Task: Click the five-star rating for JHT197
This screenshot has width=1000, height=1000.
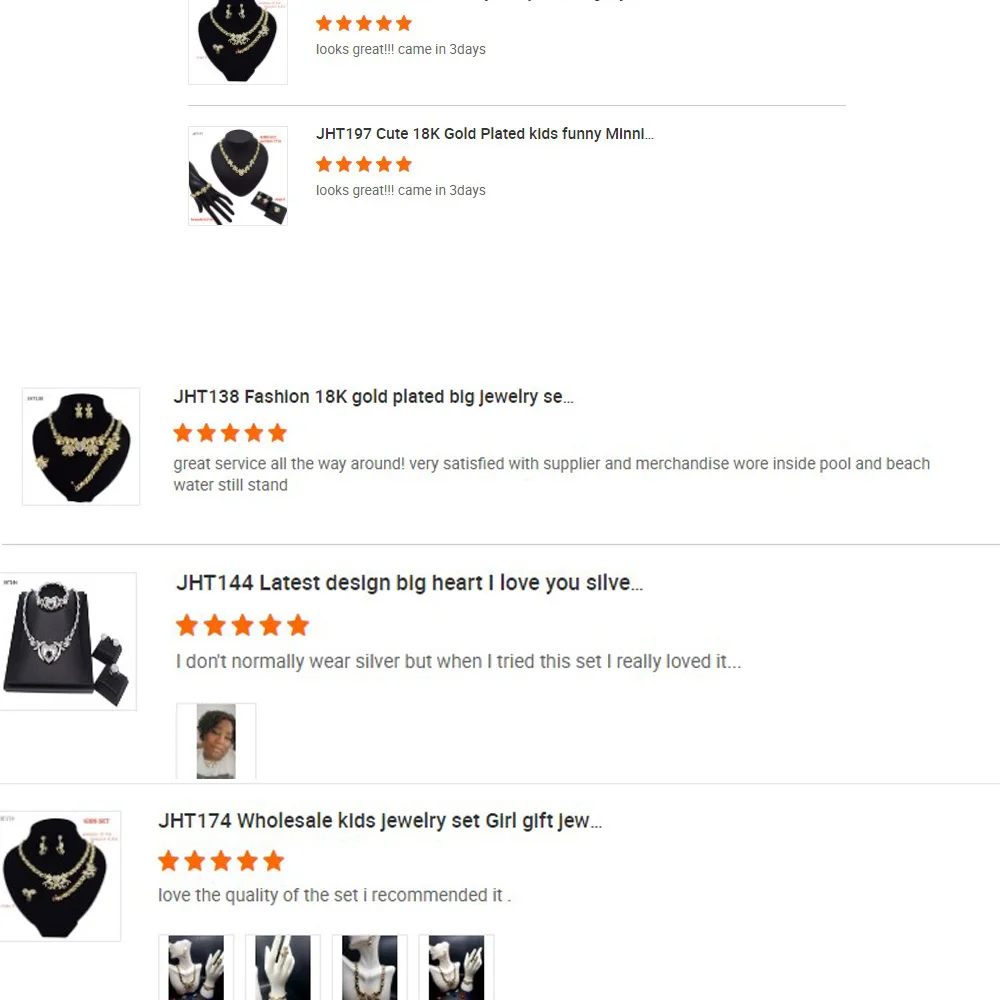Action: [x=364, y=165]
